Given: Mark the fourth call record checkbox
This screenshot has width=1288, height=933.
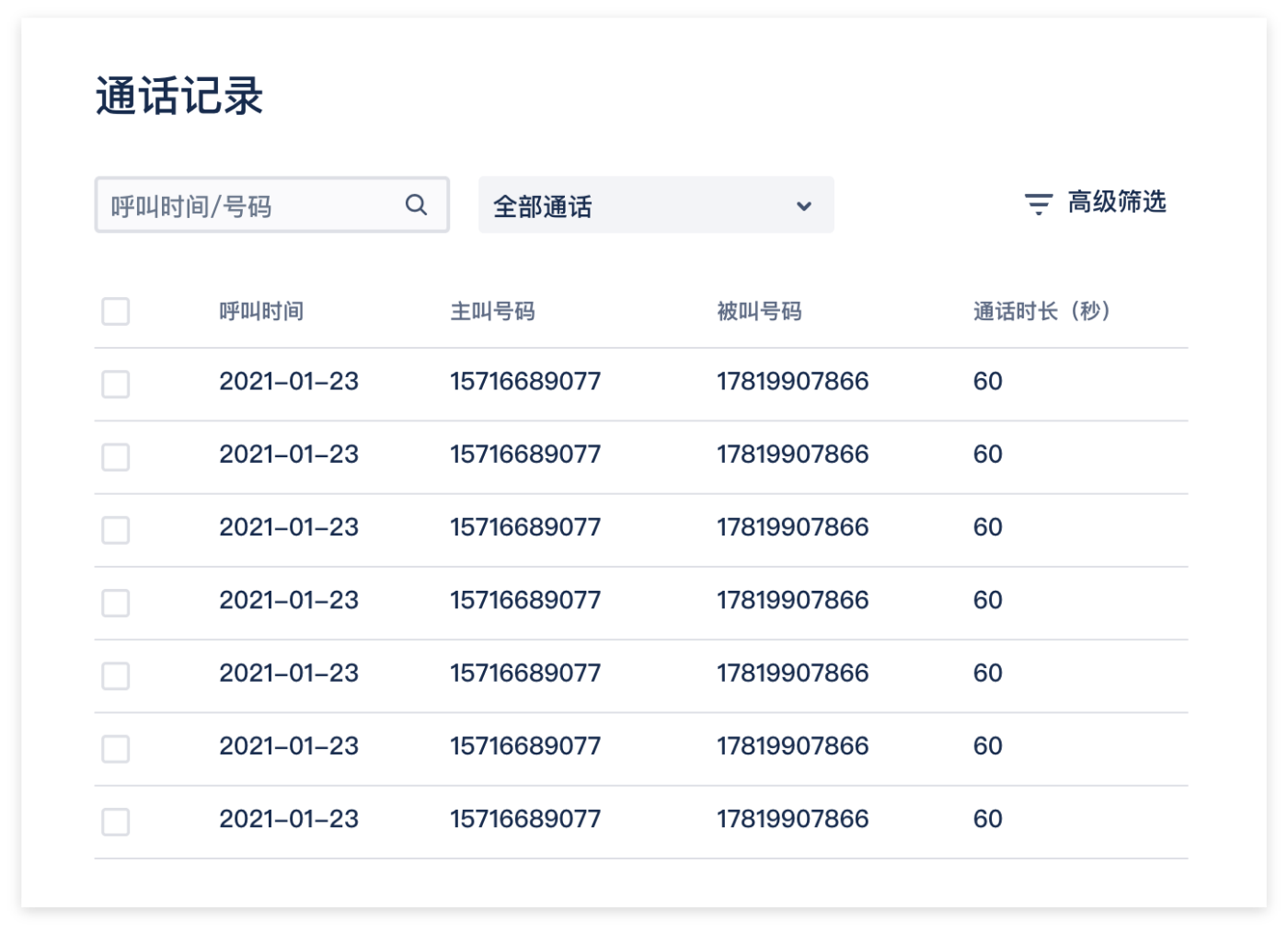Looking at the screenshot, I should 116,603.
